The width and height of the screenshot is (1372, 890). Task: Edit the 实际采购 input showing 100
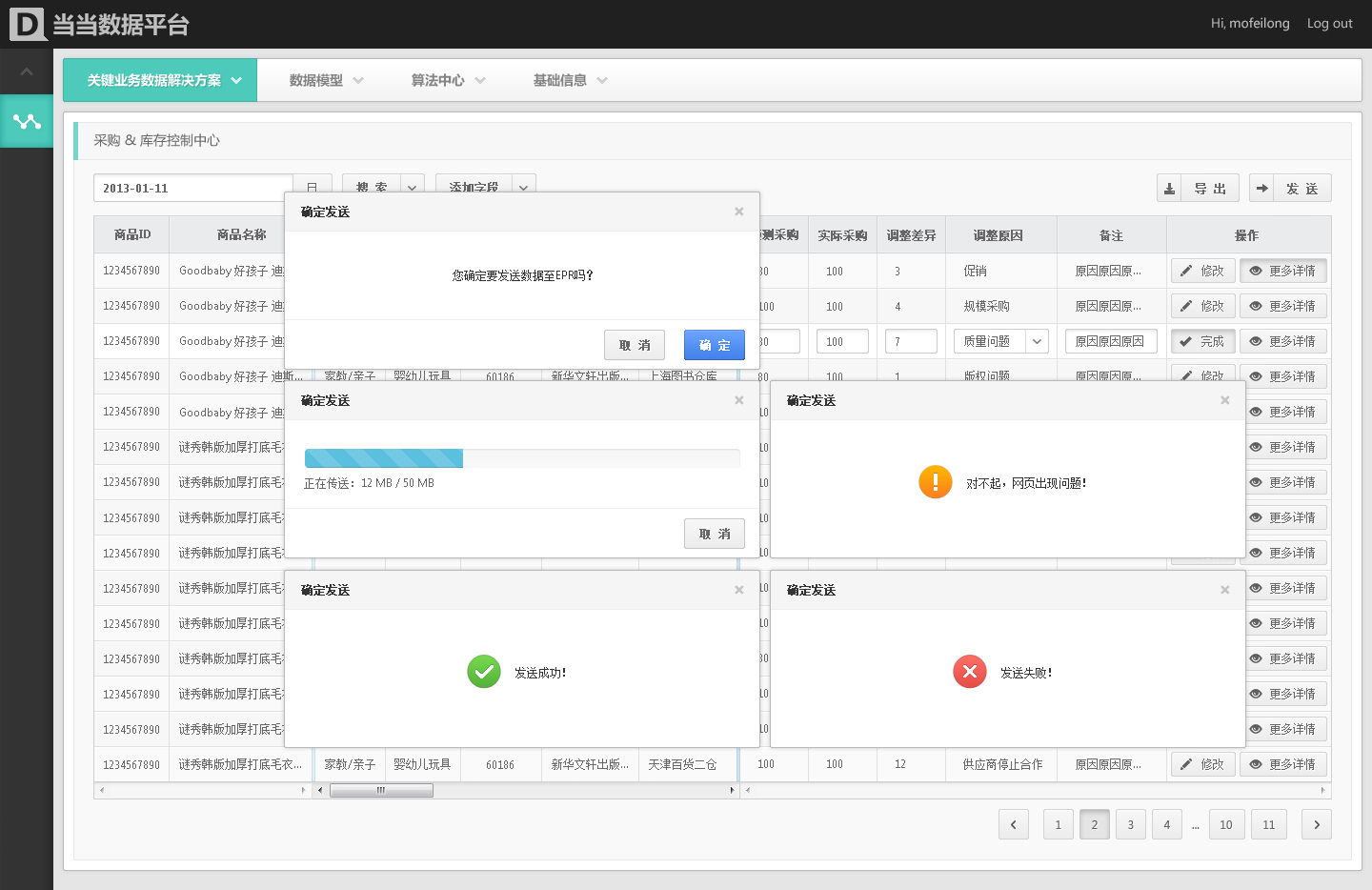click(842, 341)
